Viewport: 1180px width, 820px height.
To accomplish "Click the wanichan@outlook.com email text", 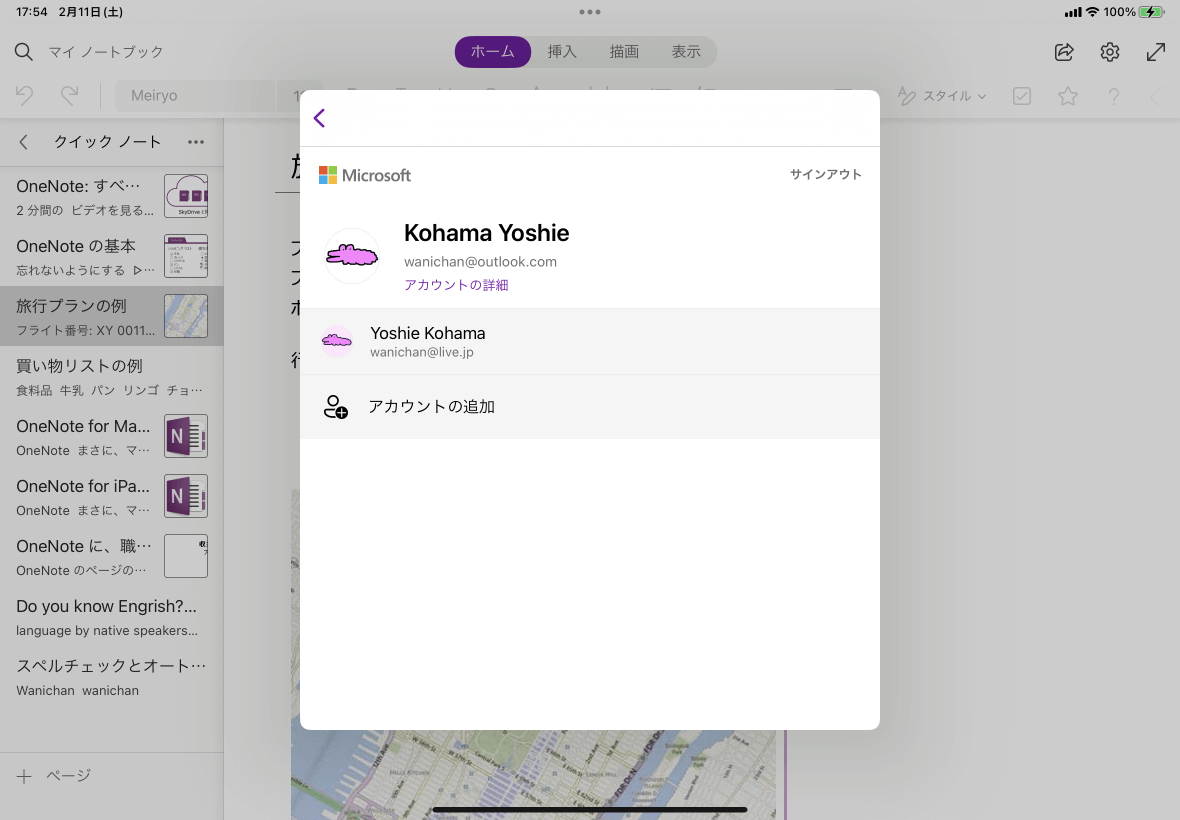I will [x=480, y=262].
